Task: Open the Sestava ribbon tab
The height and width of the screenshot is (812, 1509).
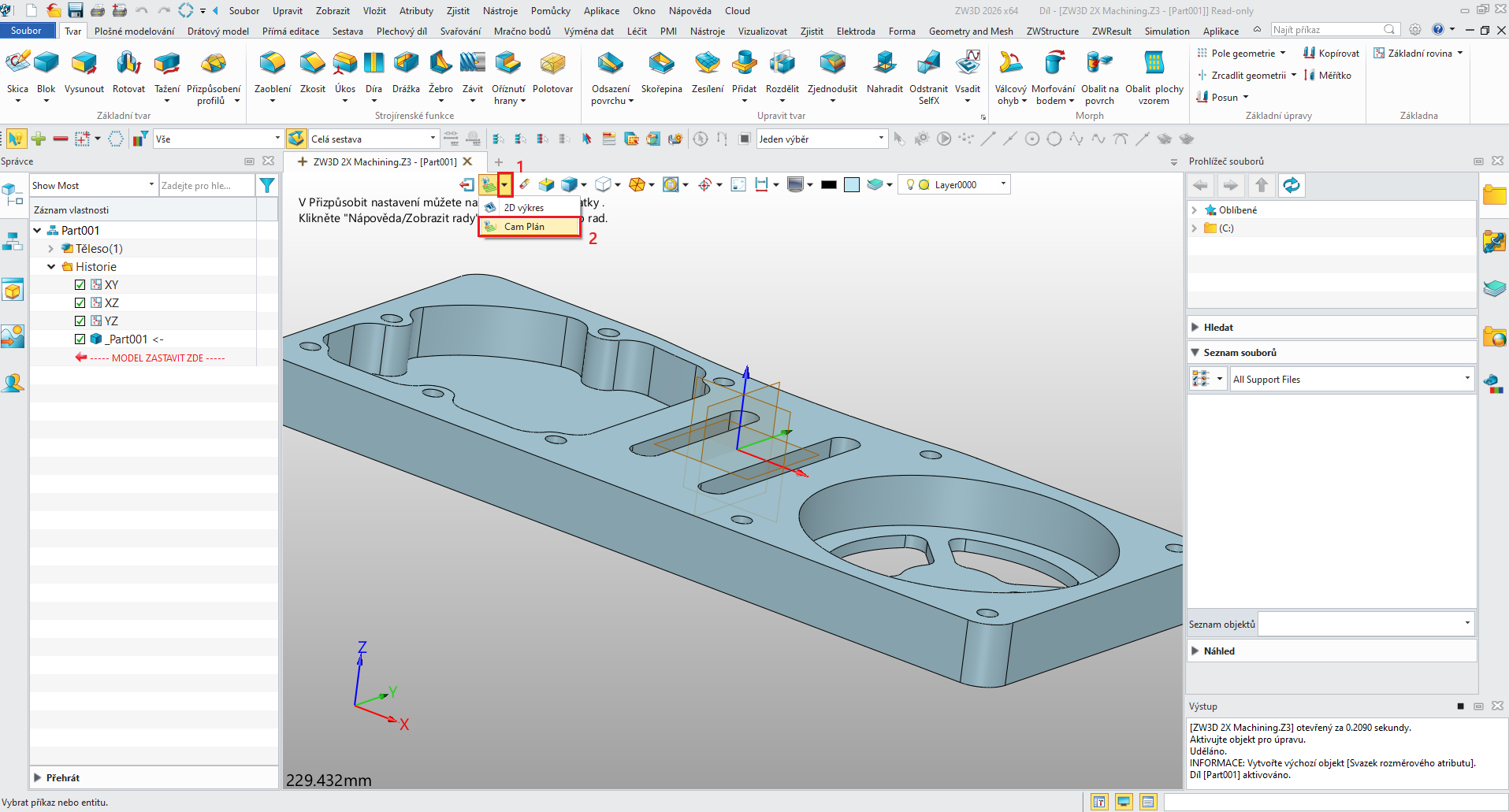Action: 348,31
